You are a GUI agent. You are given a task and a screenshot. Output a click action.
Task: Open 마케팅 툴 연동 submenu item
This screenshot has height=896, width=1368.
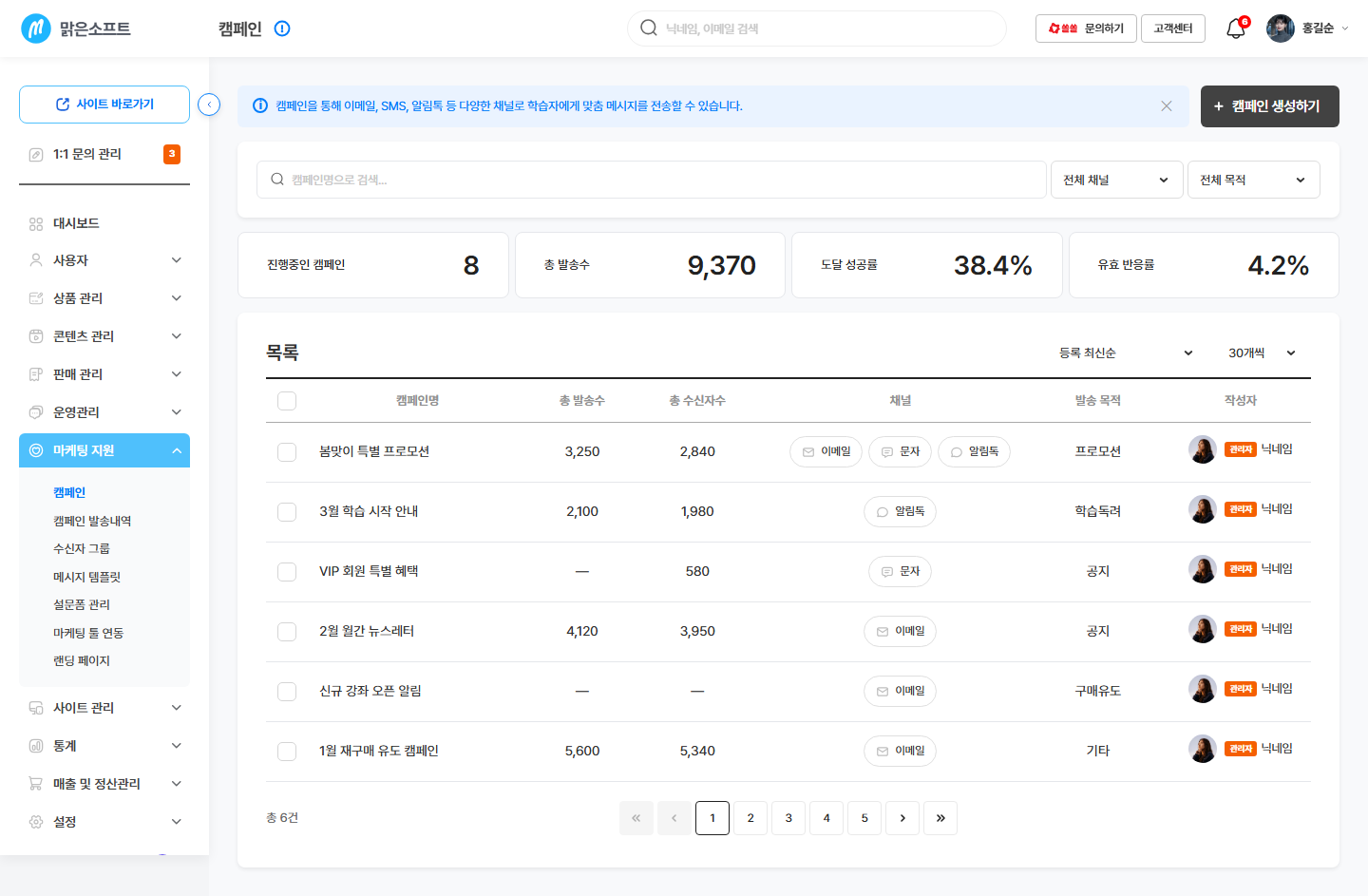(88, 633)
